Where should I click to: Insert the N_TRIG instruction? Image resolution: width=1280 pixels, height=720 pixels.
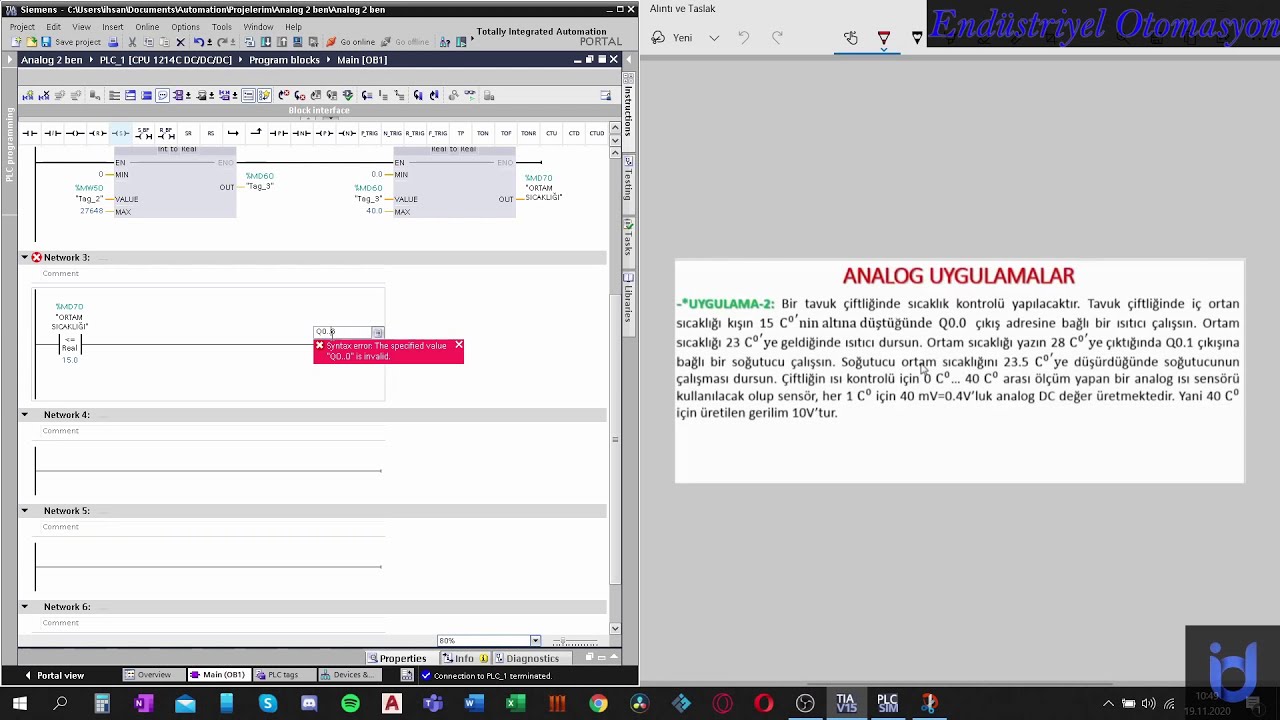392,133
